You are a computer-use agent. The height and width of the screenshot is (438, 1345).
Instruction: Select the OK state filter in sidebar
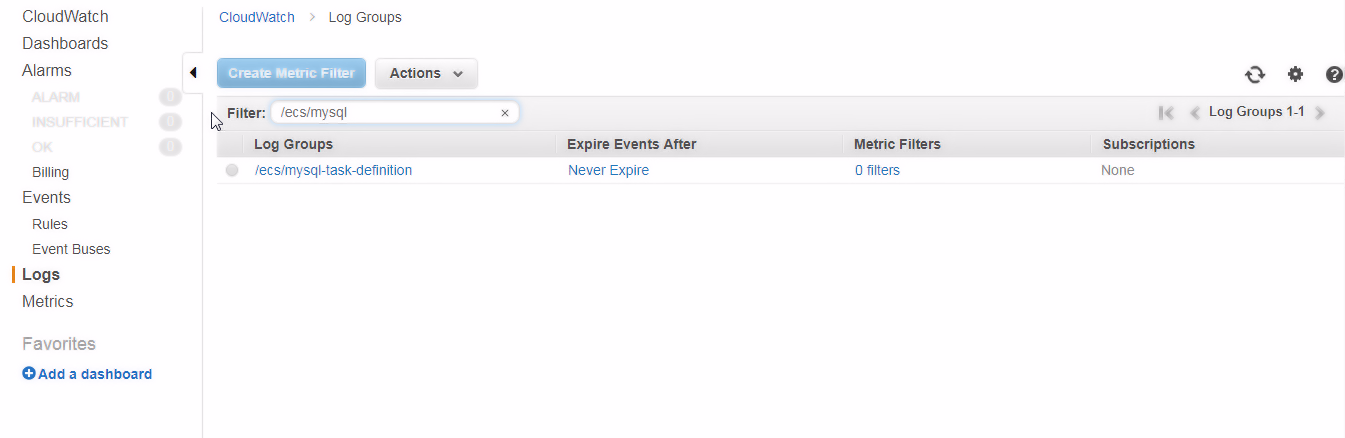(43, 147)
